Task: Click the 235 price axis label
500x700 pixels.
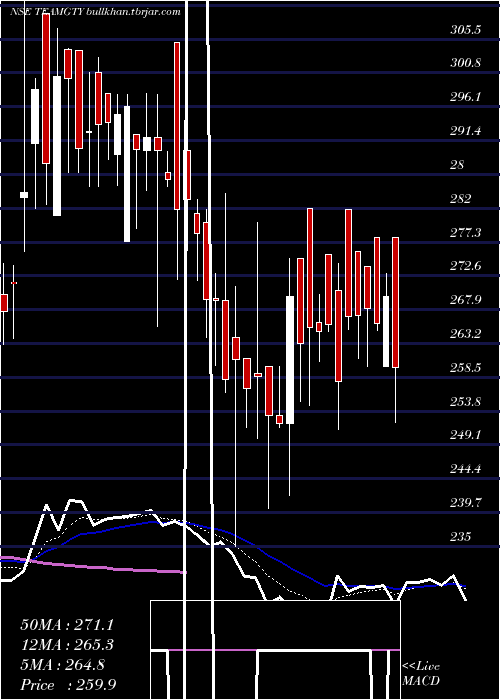Action: pos(461,536)
